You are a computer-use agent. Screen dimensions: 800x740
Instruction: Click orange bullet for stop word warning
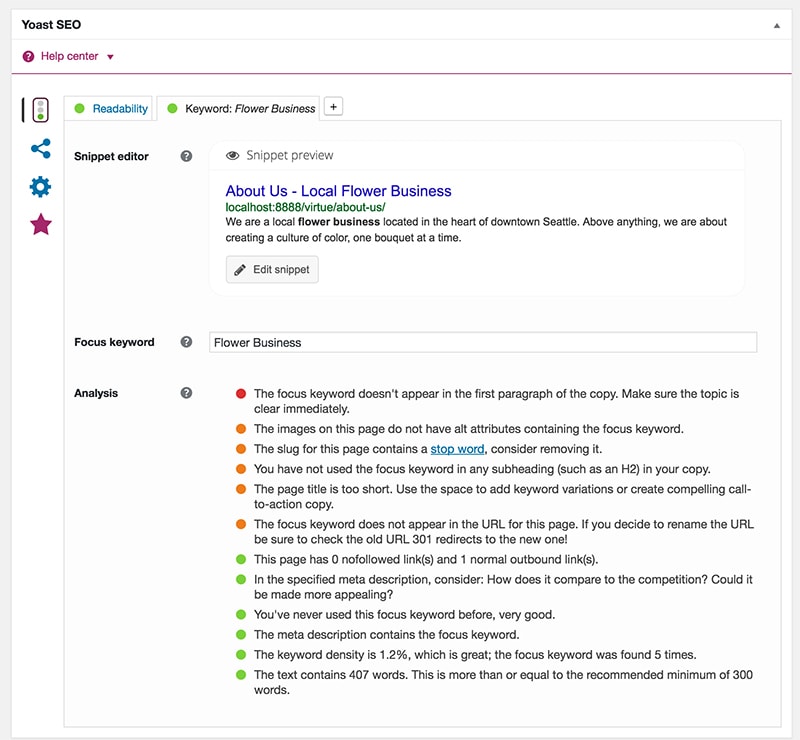tap(241, 449)
